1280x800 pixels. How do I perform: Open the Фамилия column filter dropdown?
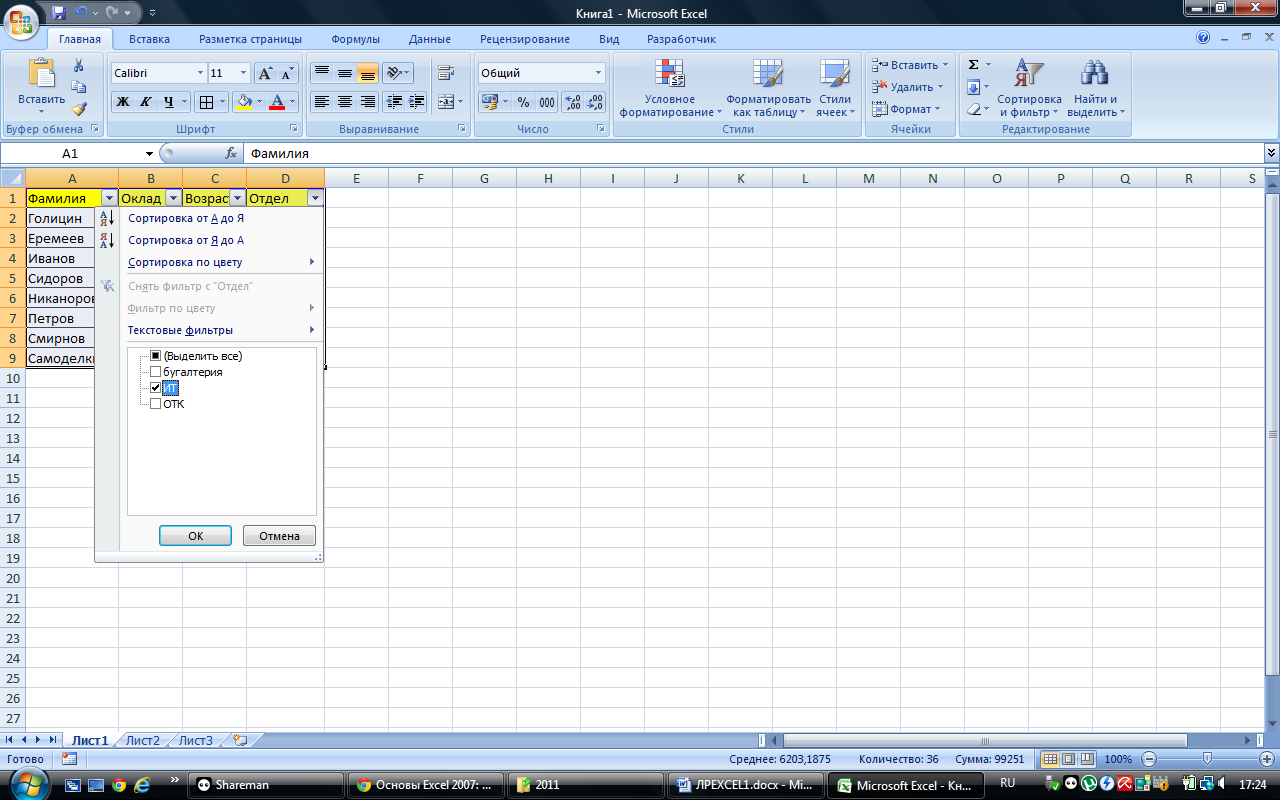click(x=110, y=198)
